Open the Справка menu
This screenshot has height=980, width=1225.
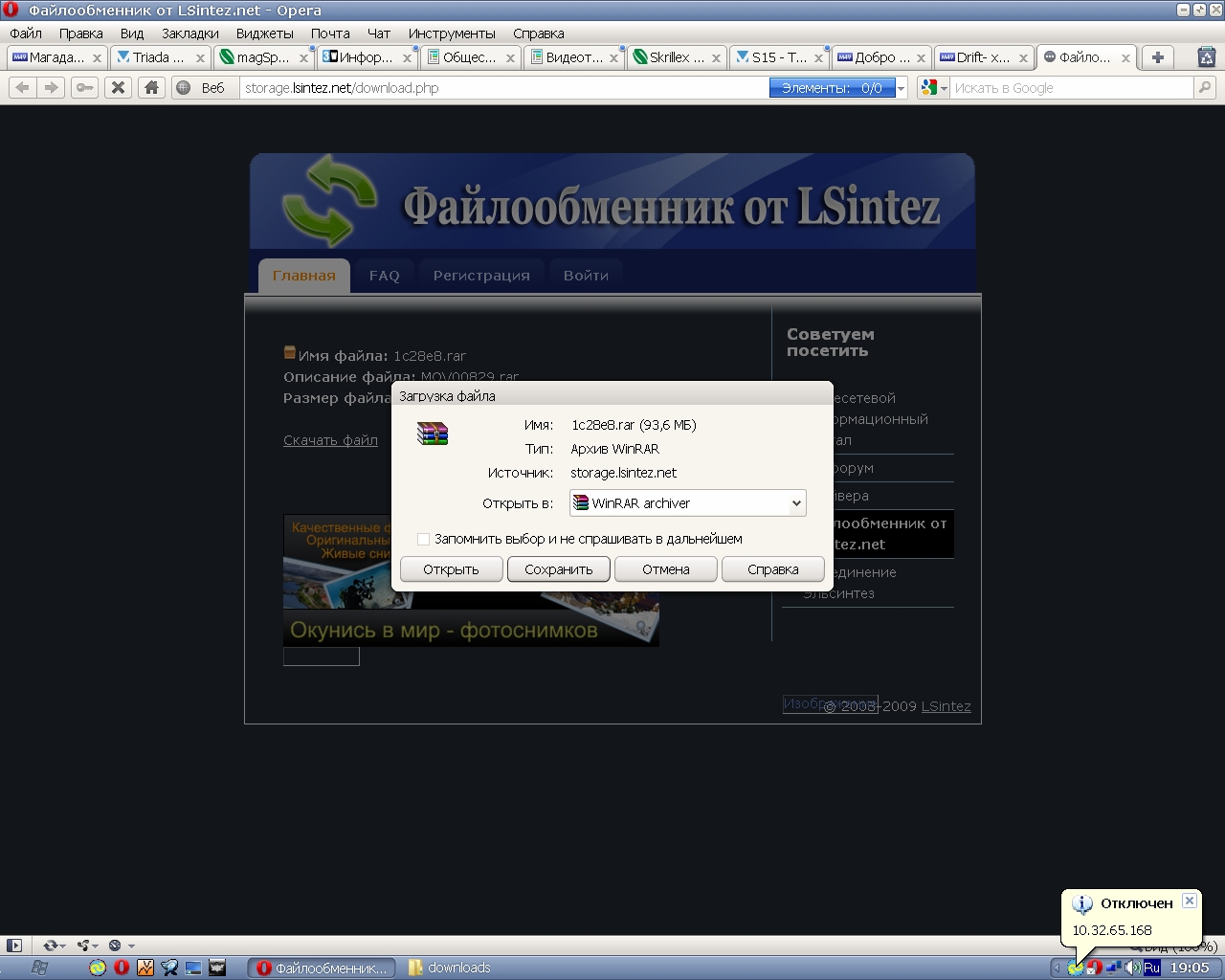(538, 33)
